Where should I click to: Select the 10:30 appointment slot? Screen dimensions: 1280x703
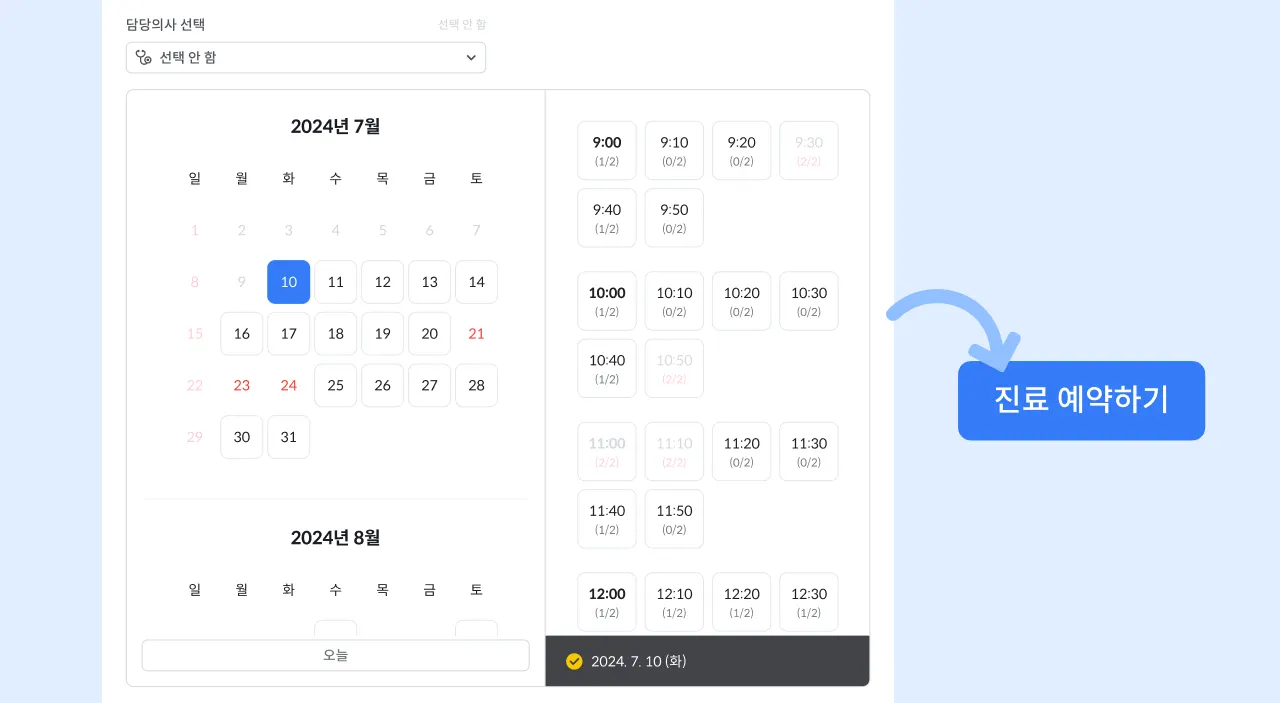[809, 301]
